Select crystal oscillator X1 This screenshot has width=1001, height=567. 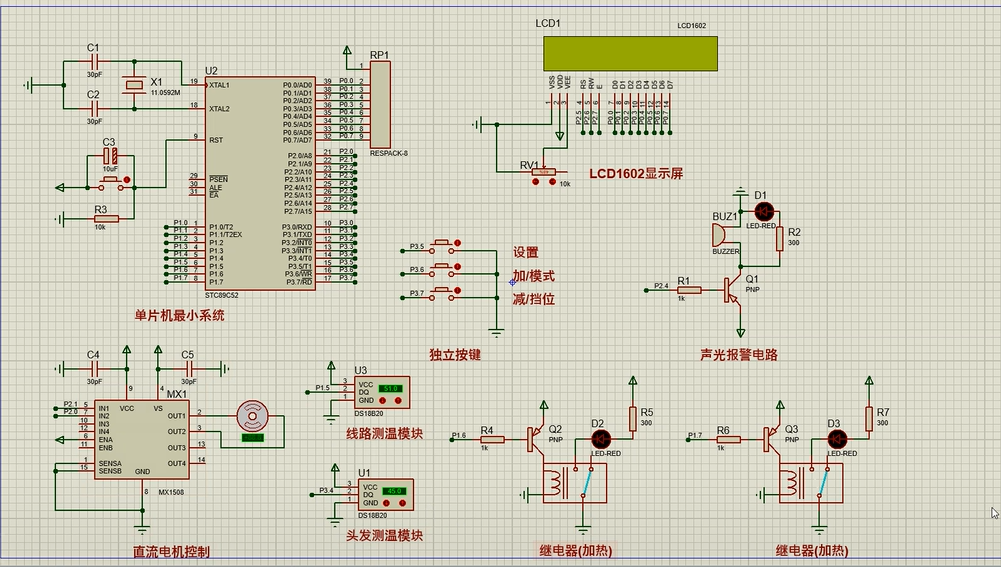click(x=133, y=86)
